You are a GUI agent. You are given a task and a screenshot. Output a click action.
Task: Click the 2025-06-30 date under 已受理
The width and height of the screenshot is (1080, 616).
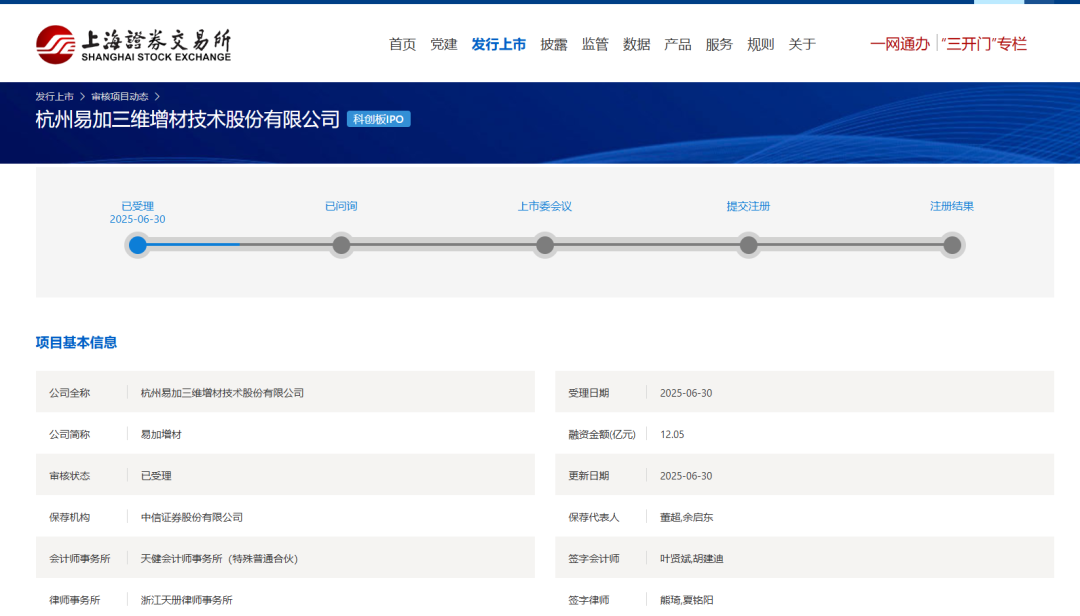138,219
